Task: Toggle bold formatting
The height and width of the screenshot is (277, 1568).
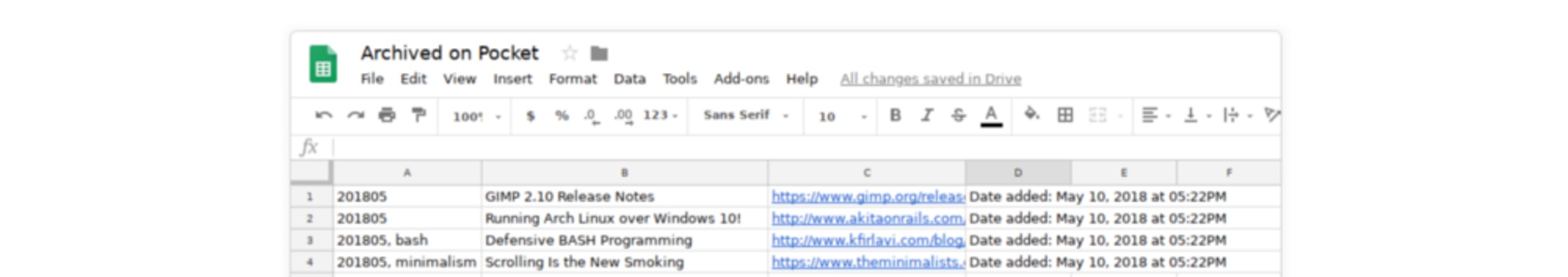Action: [895, 115]
